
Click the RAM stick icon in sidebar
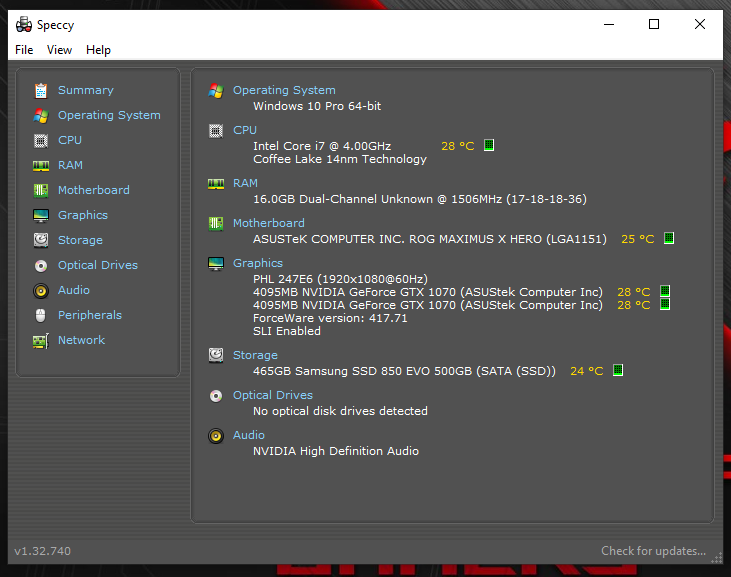(41, 165)
